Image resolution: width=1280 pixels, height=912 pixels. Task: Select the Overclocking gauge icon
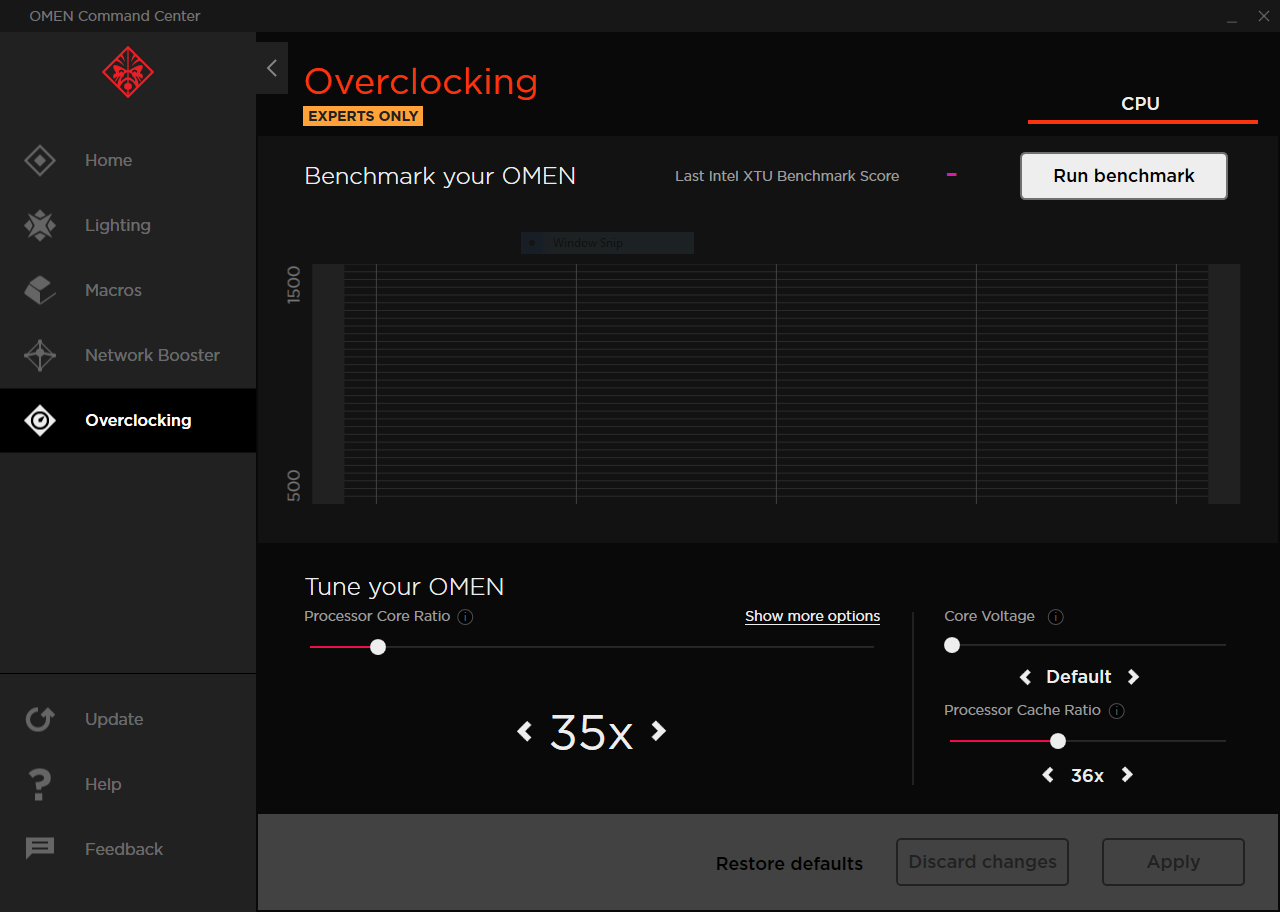(x=40, y=420)
